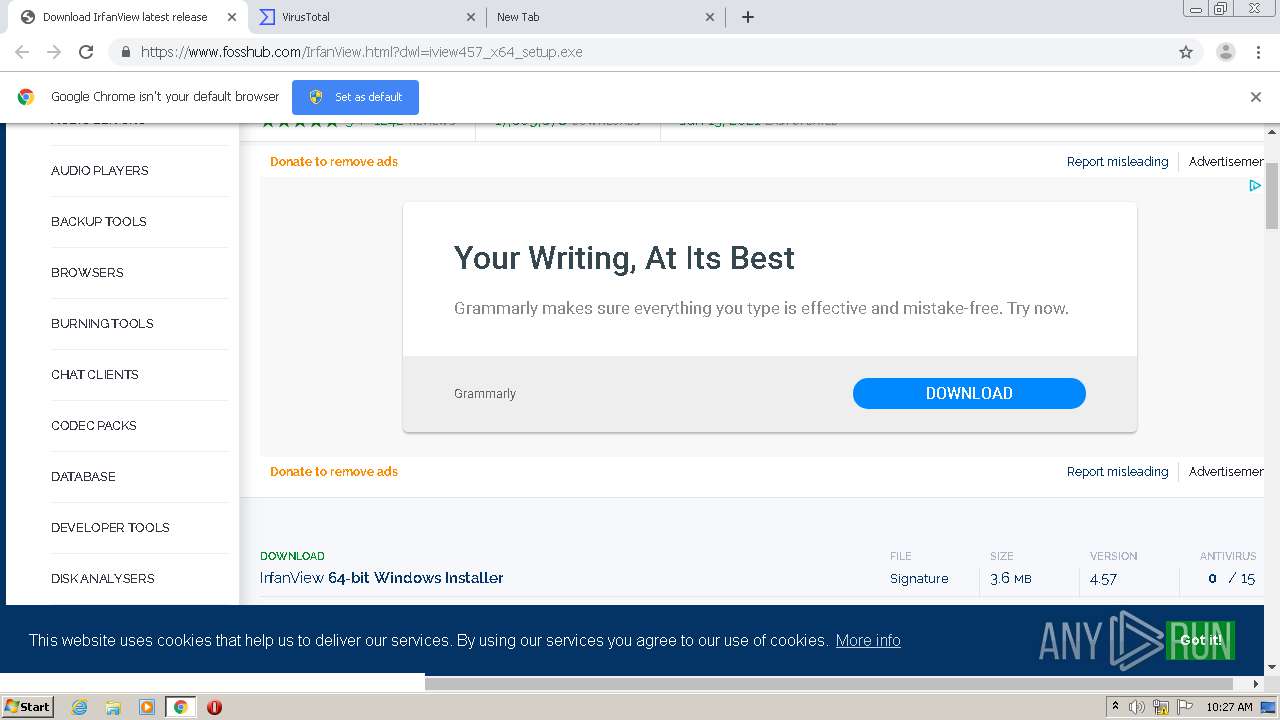Screen dimensions: 1280x720
Task: Click the Chrome taskbar icon
Action: (180, 707)
